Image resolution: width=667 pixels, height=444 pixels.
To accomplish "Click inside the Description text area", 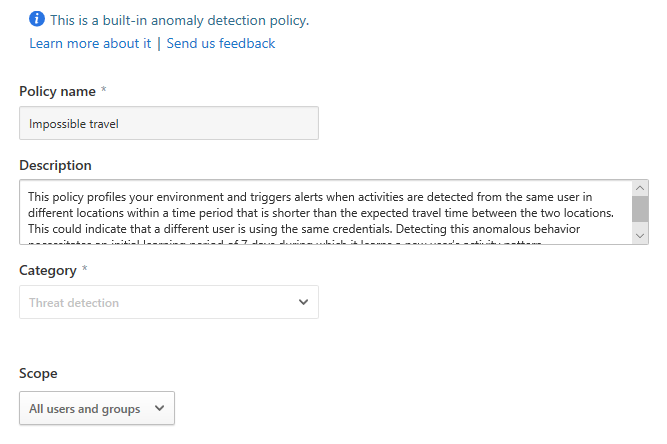I will pos(320,212).
